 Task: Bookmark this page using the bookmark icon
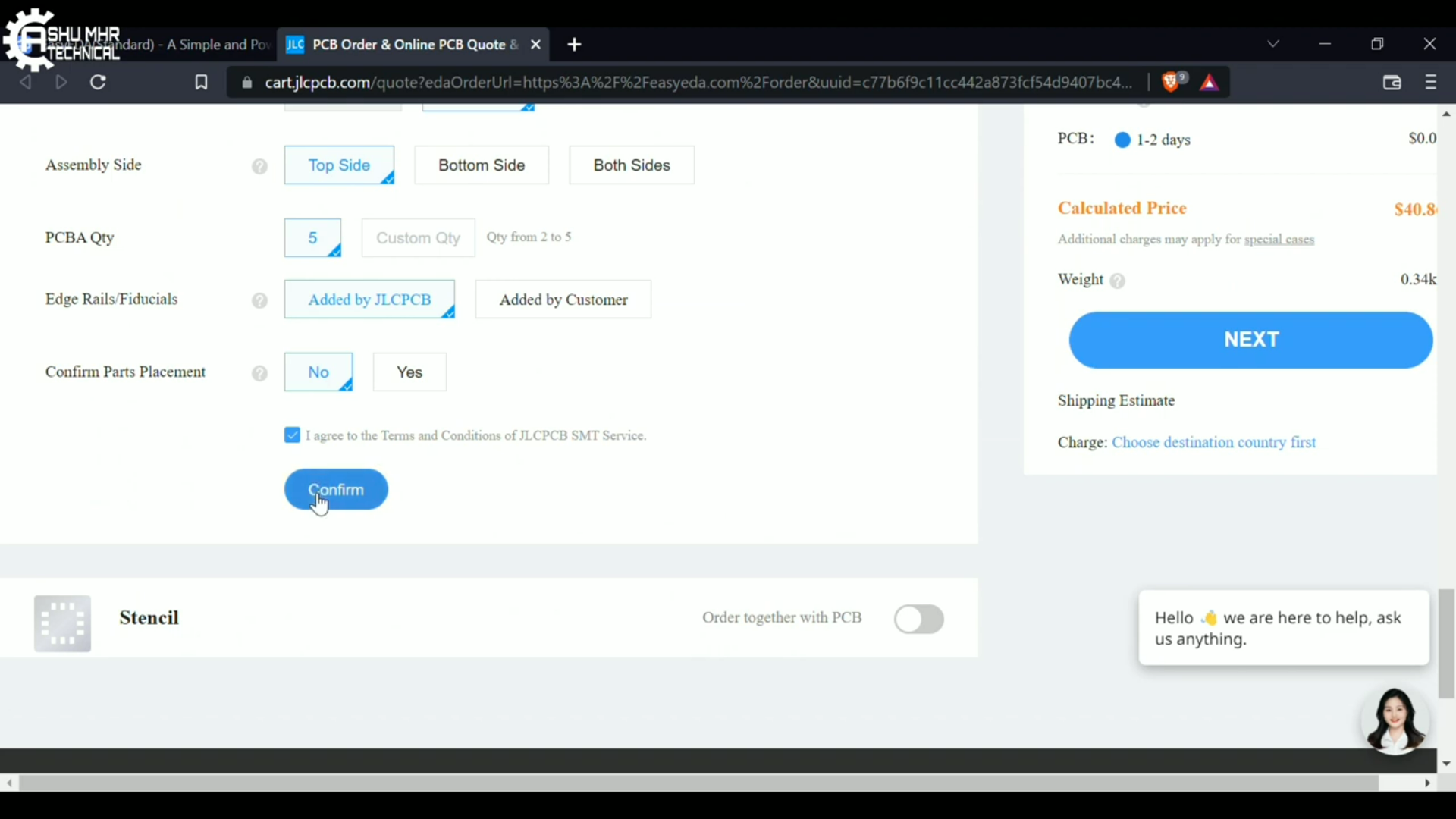coord(201,82)
